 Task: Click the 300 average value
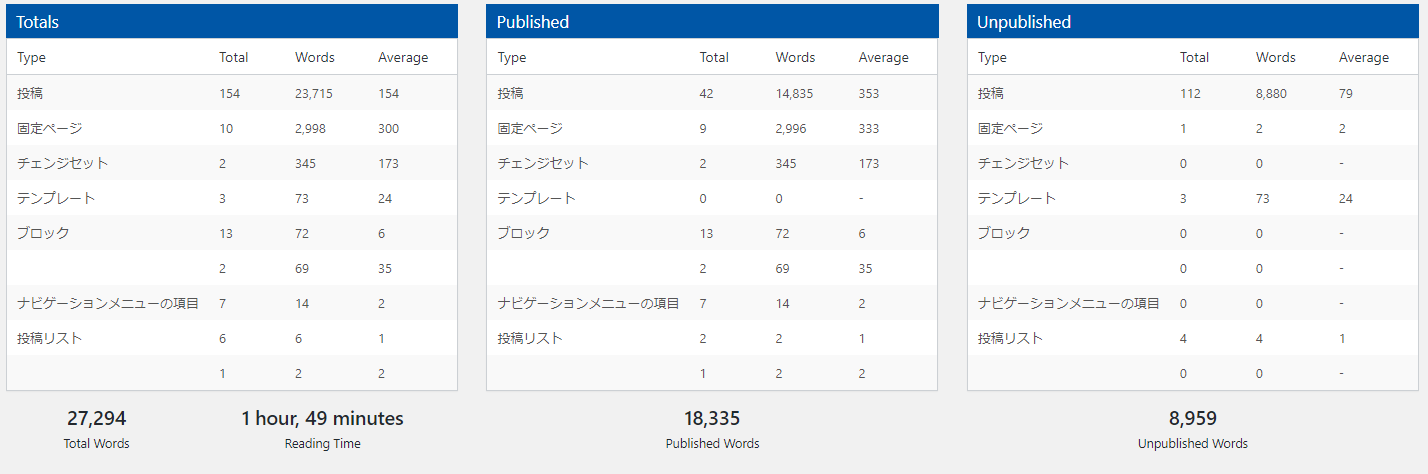coord(389,128)
